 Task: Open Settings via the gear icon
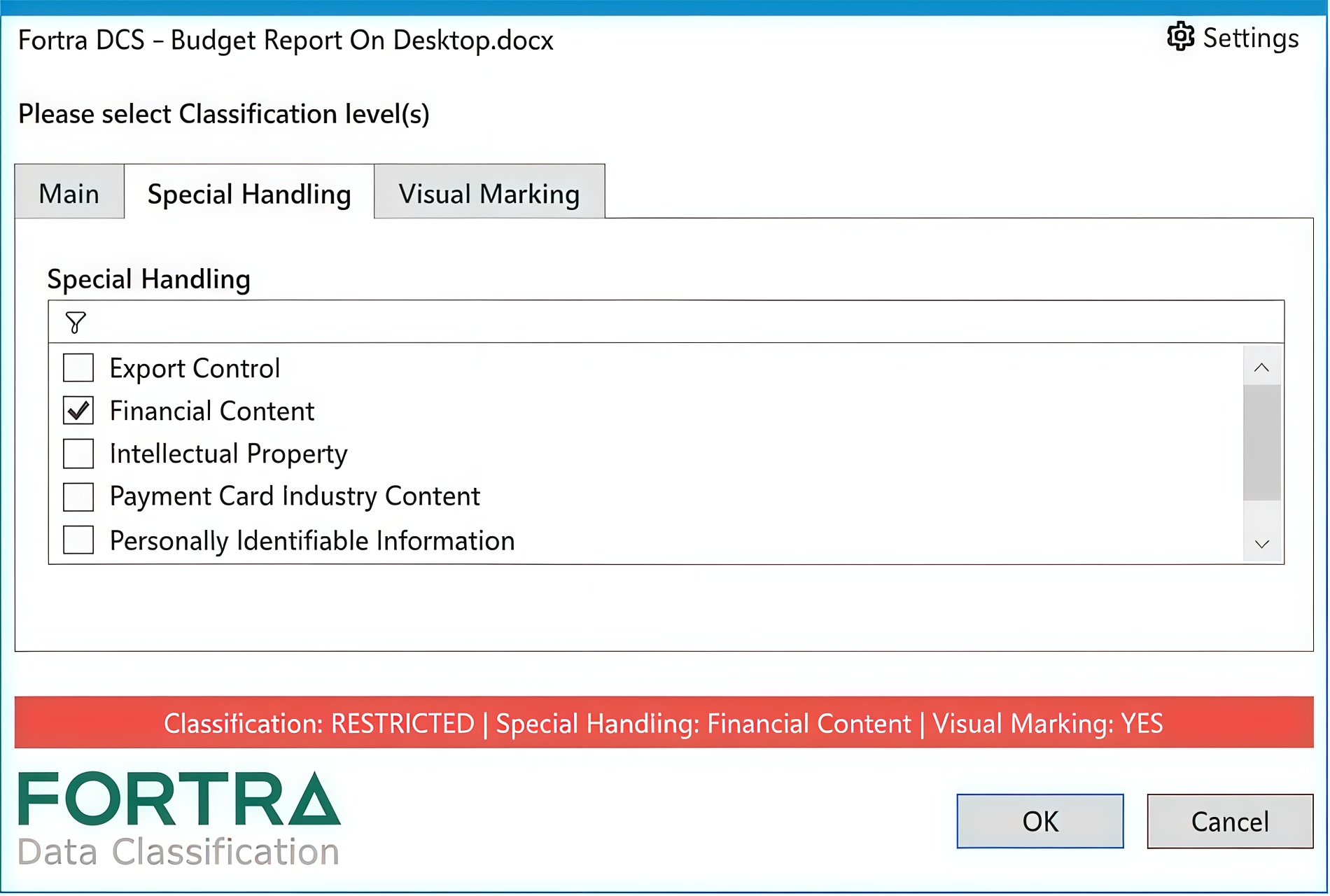(1180, 36)
